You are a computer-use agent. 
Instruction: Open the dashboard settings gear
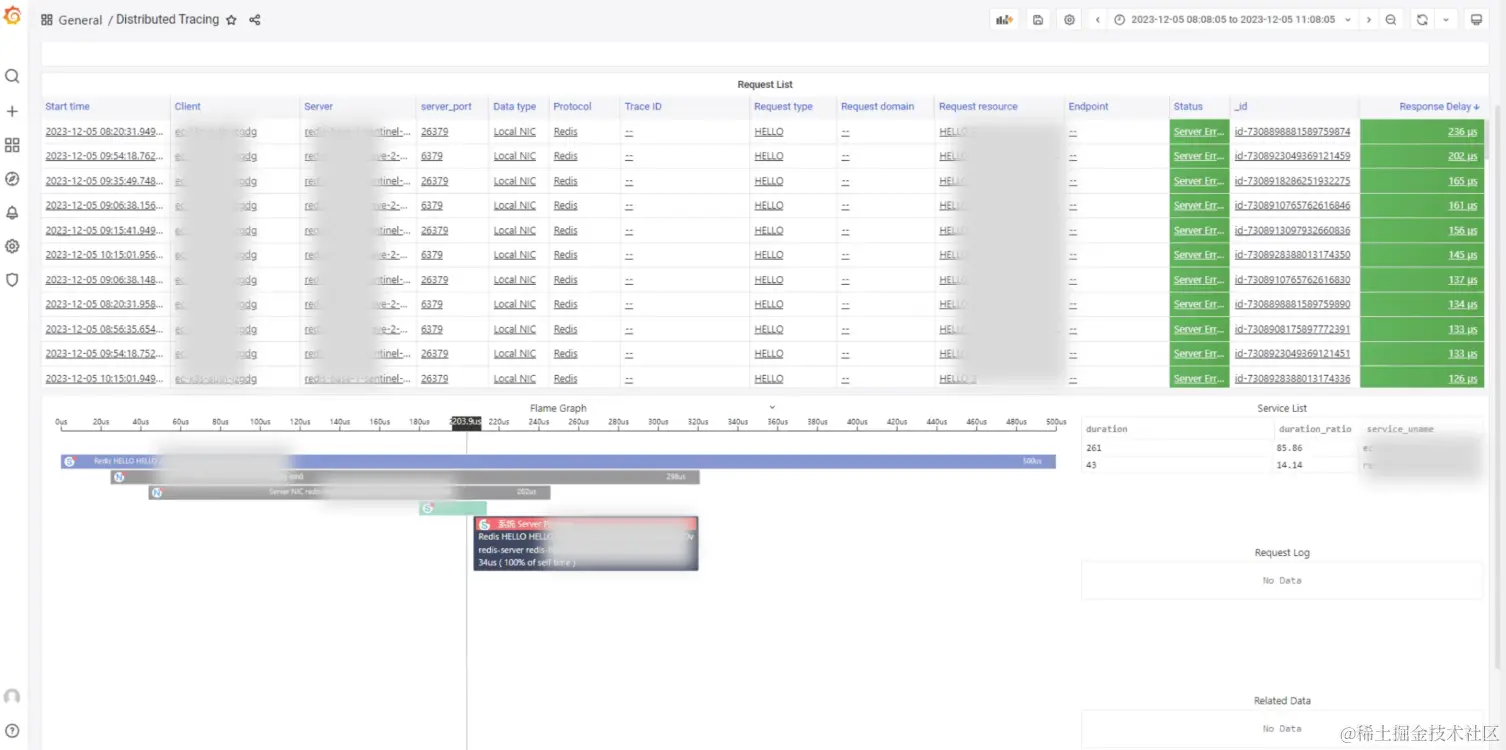tap(1069, 19)
